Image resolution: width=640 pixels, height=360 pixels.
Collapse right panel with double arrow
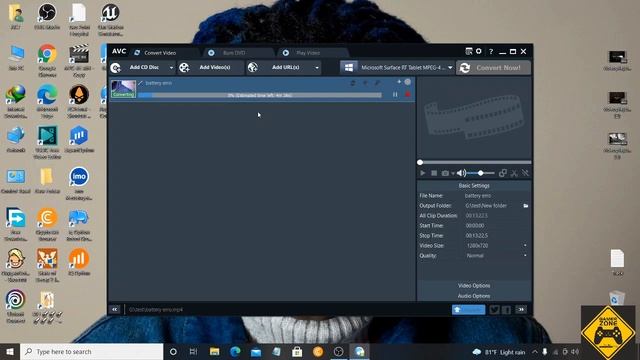521,309
